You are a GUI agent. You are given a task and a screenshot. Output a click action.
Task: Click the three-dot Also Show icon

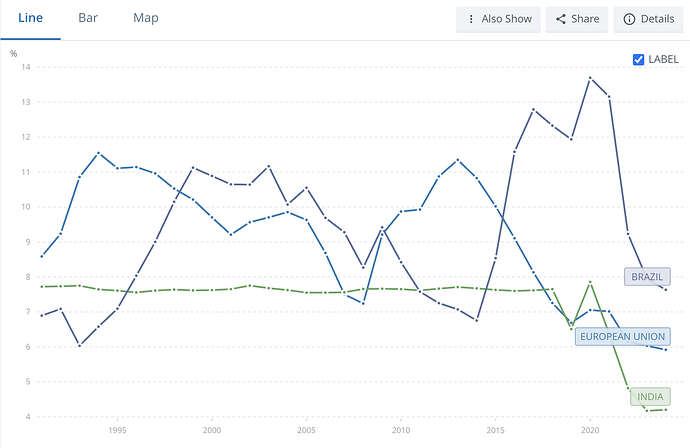(x=471, y=19)
